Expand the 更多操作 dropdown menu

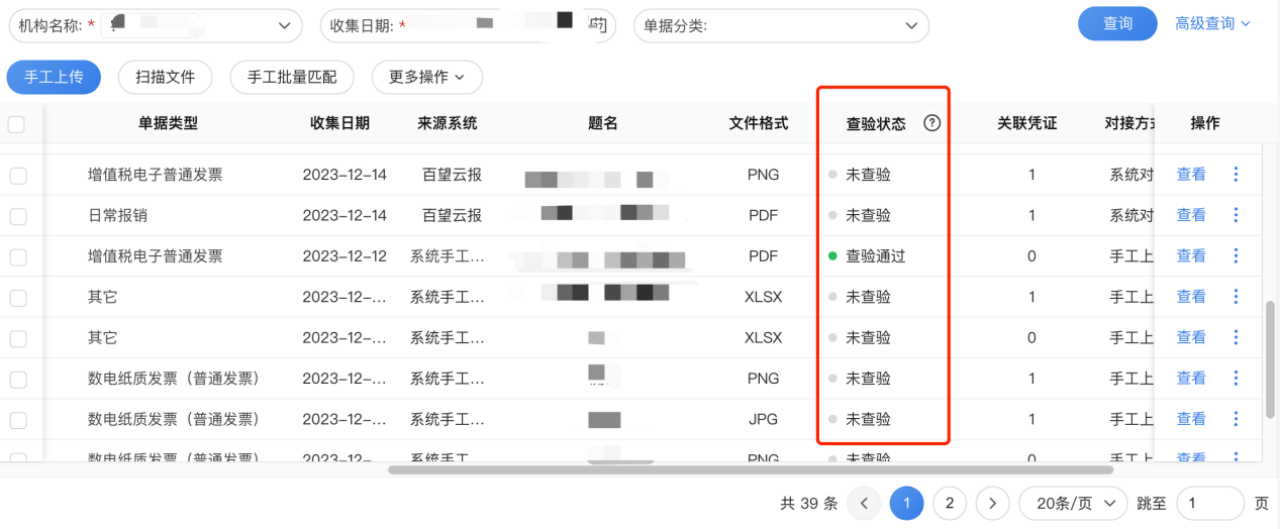[427, 76]
